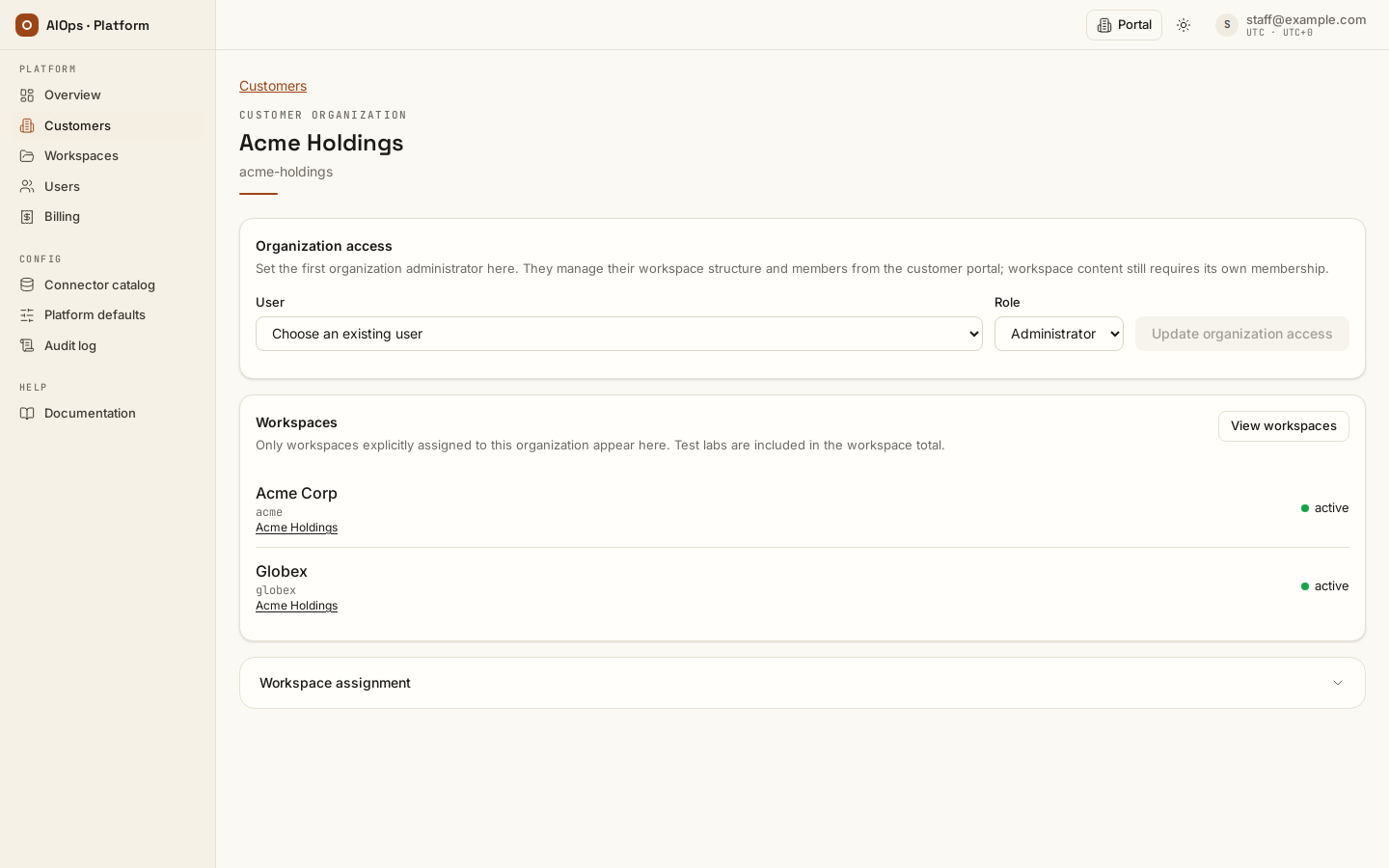1389x868 pixels.
Task: Expand the Workspace assignment section
Action: coord(803,683)
